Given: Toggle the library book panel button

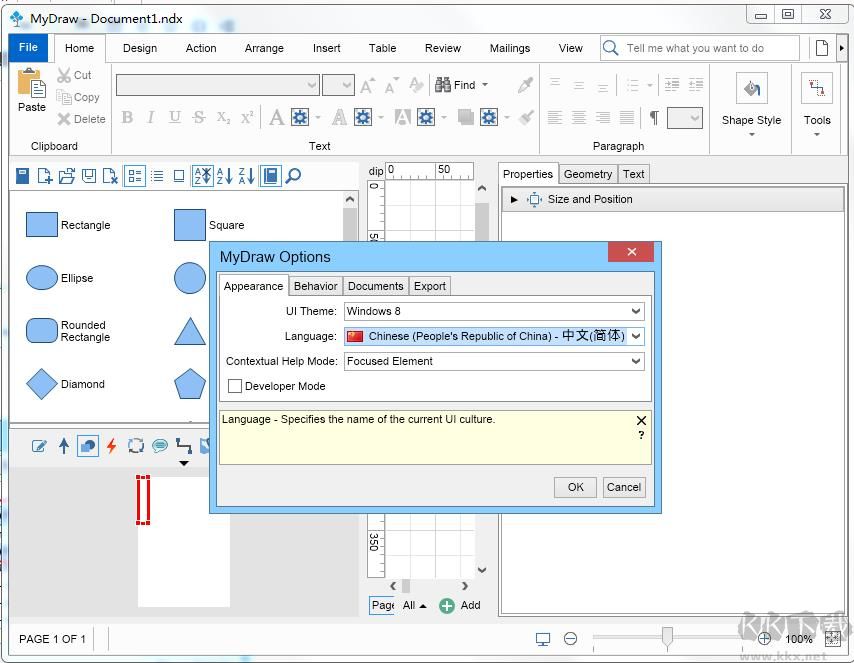Looking at the screenshot, I should [270, 176].
